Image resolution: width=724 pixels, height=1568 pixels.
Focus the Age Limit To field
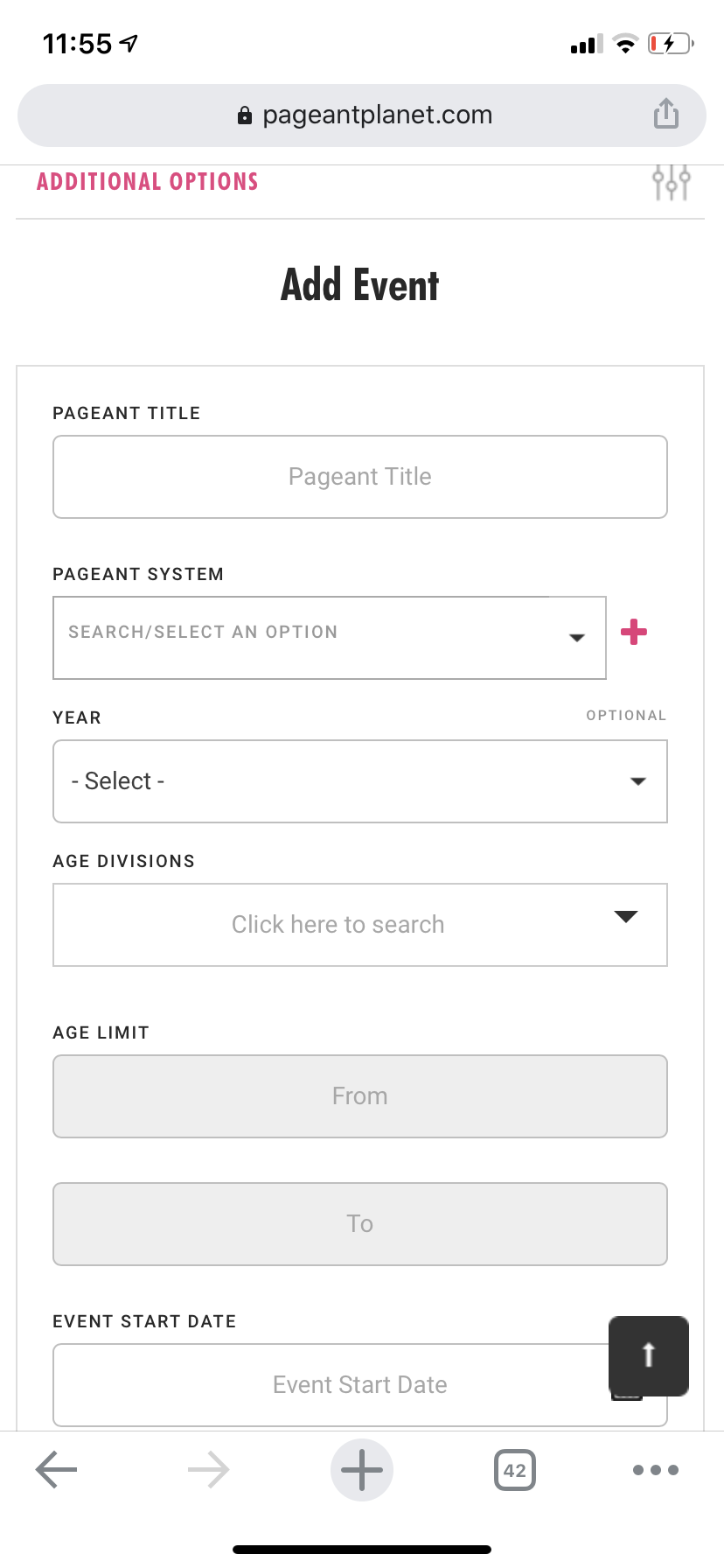click(359, 1224)
